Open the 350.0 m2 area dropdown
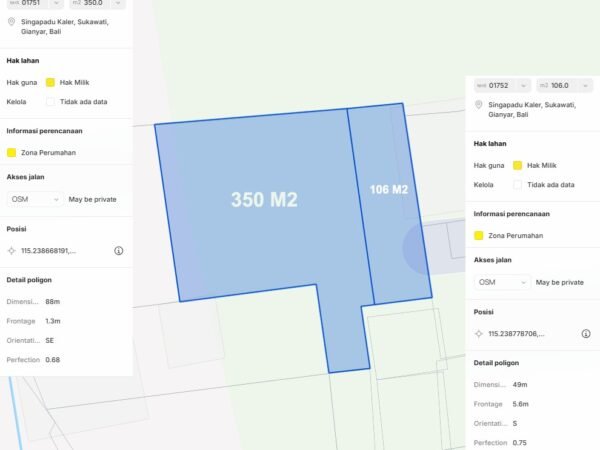This screenshot has height=450, width=600. click(x=98, y=3)
